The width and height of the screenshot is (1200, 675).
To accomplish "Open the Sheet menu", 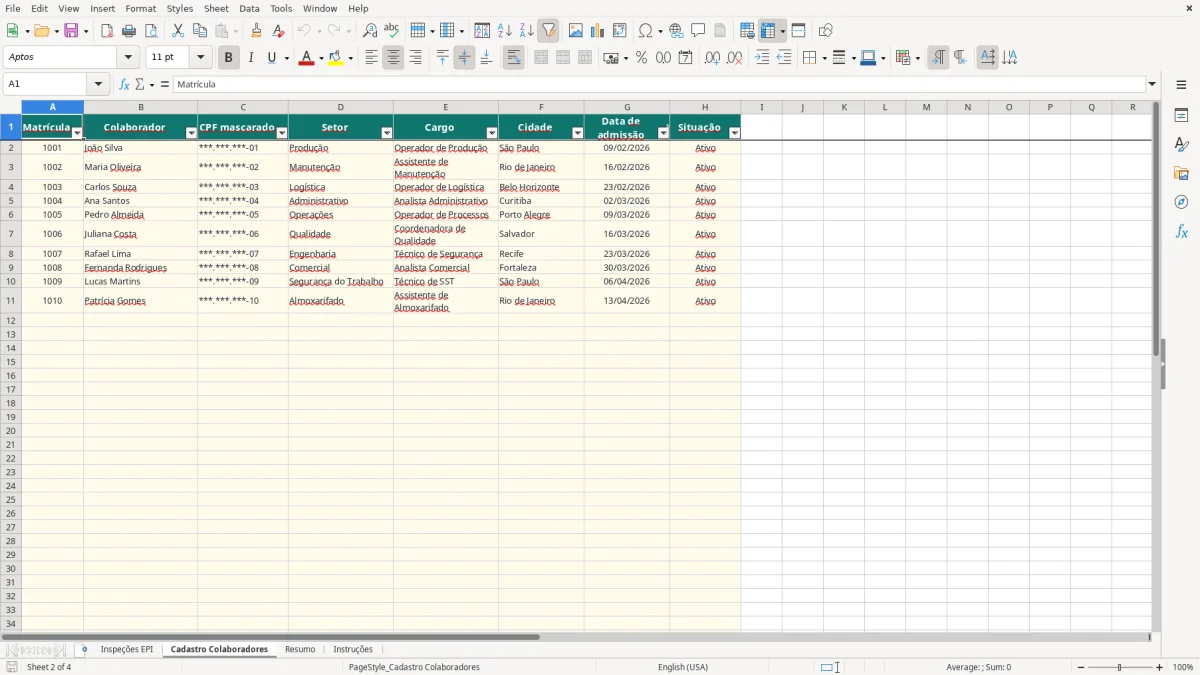I will coord(216,8).
